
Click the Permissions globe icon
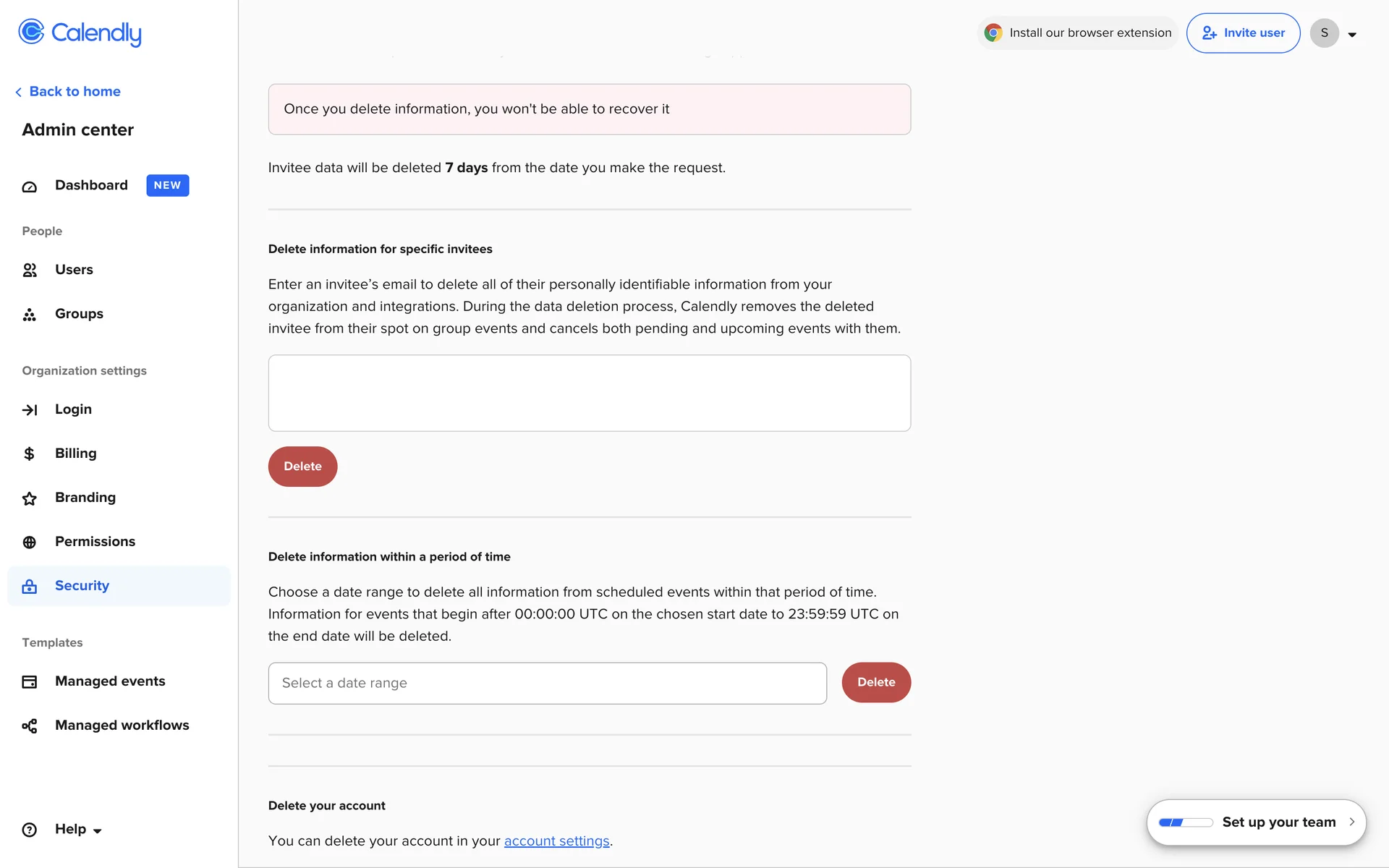[x=30, y=542]
